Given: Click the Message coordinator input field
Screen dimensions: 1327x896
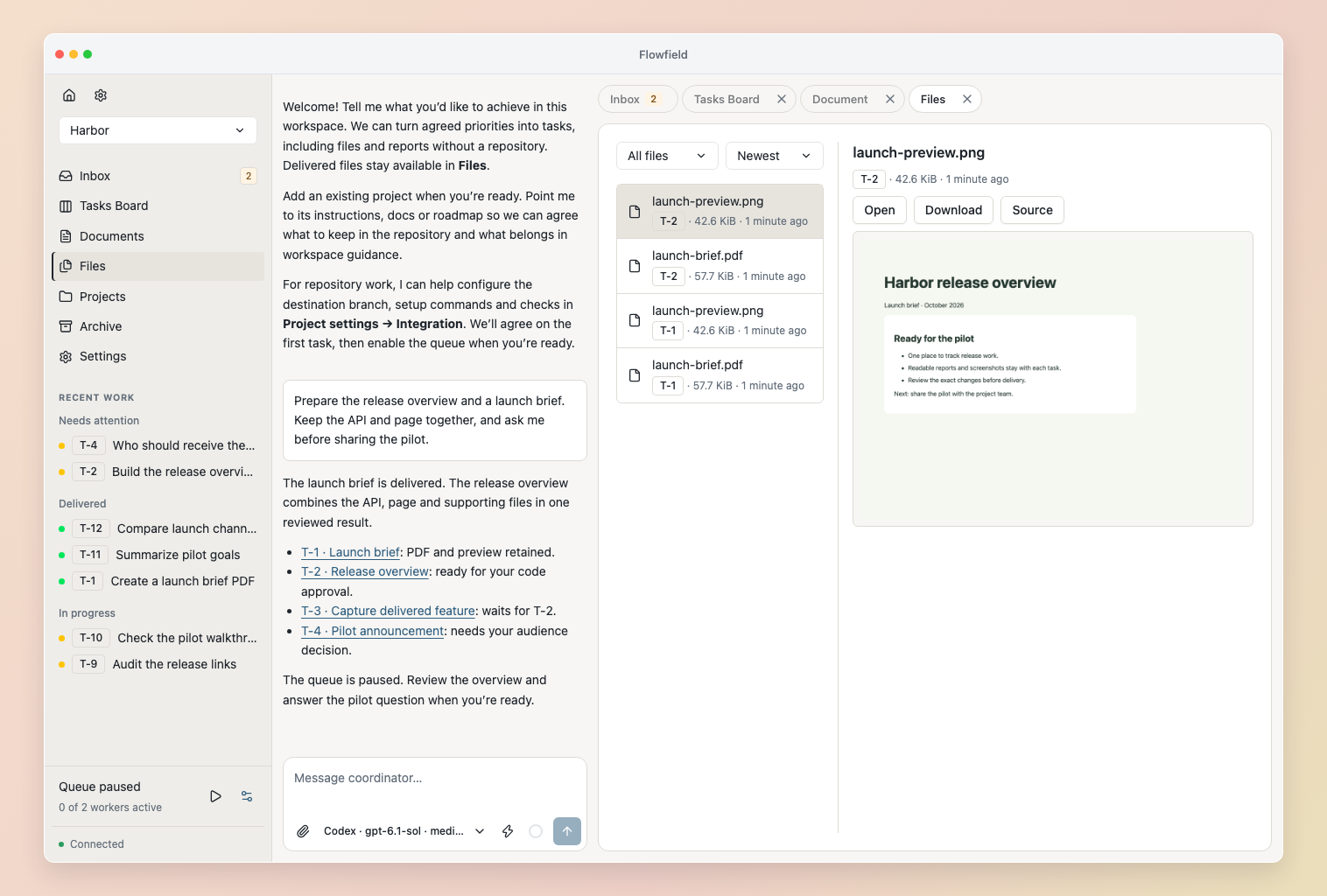Looking at the screenshot, I should click(x=435, y=779).
